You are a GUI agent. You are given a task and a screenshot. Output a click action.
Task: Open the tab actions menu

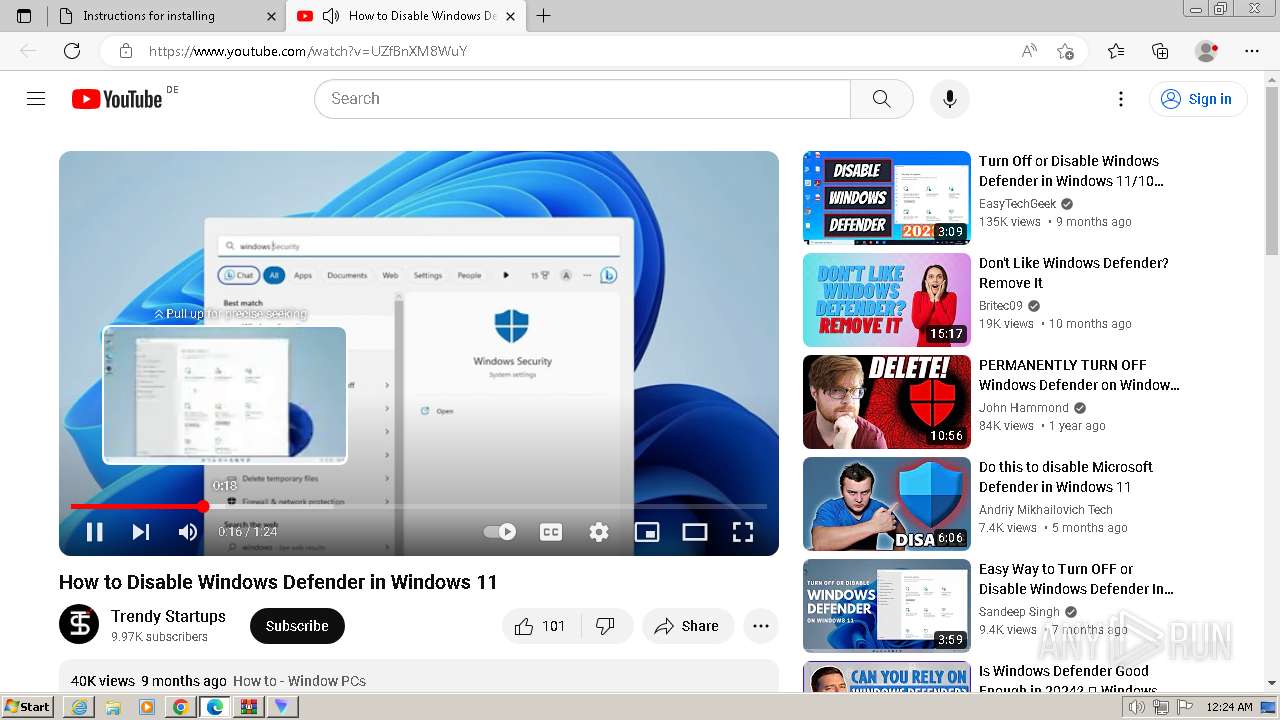24,16
